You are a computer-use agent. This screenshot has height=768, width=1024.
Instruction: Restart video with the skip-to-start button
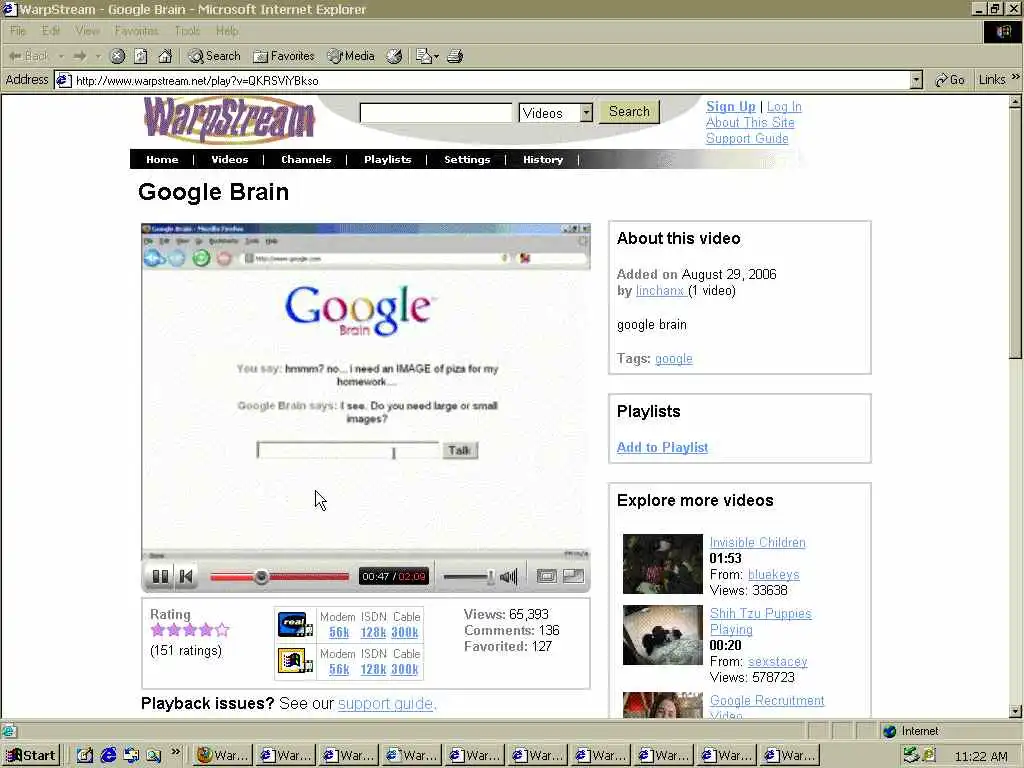(x=186, y=576)
